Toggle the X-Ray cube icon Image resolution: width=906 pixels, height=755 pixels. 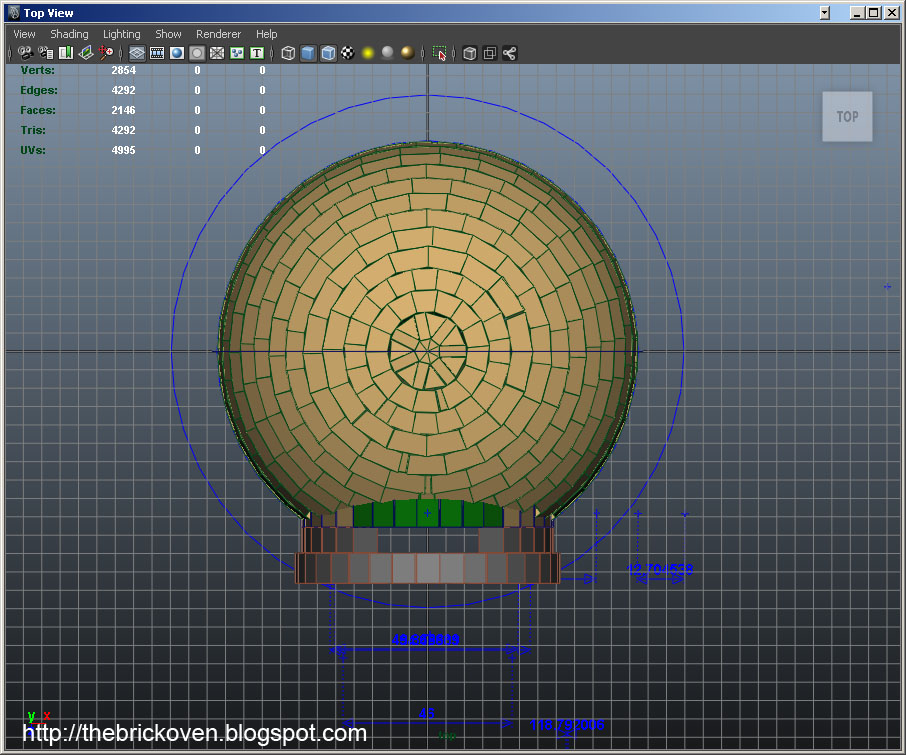point(470,53)
